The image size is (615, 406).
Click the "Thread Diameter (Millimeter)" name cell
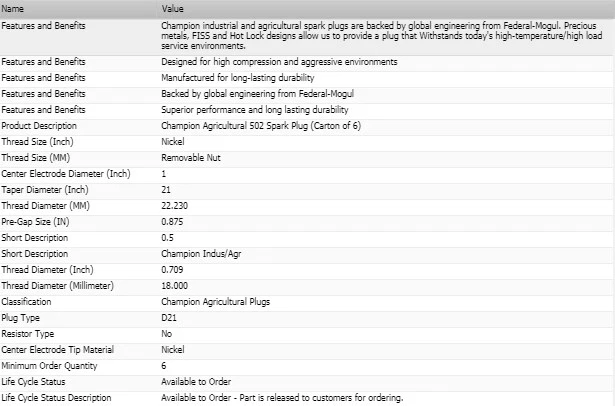57,286
